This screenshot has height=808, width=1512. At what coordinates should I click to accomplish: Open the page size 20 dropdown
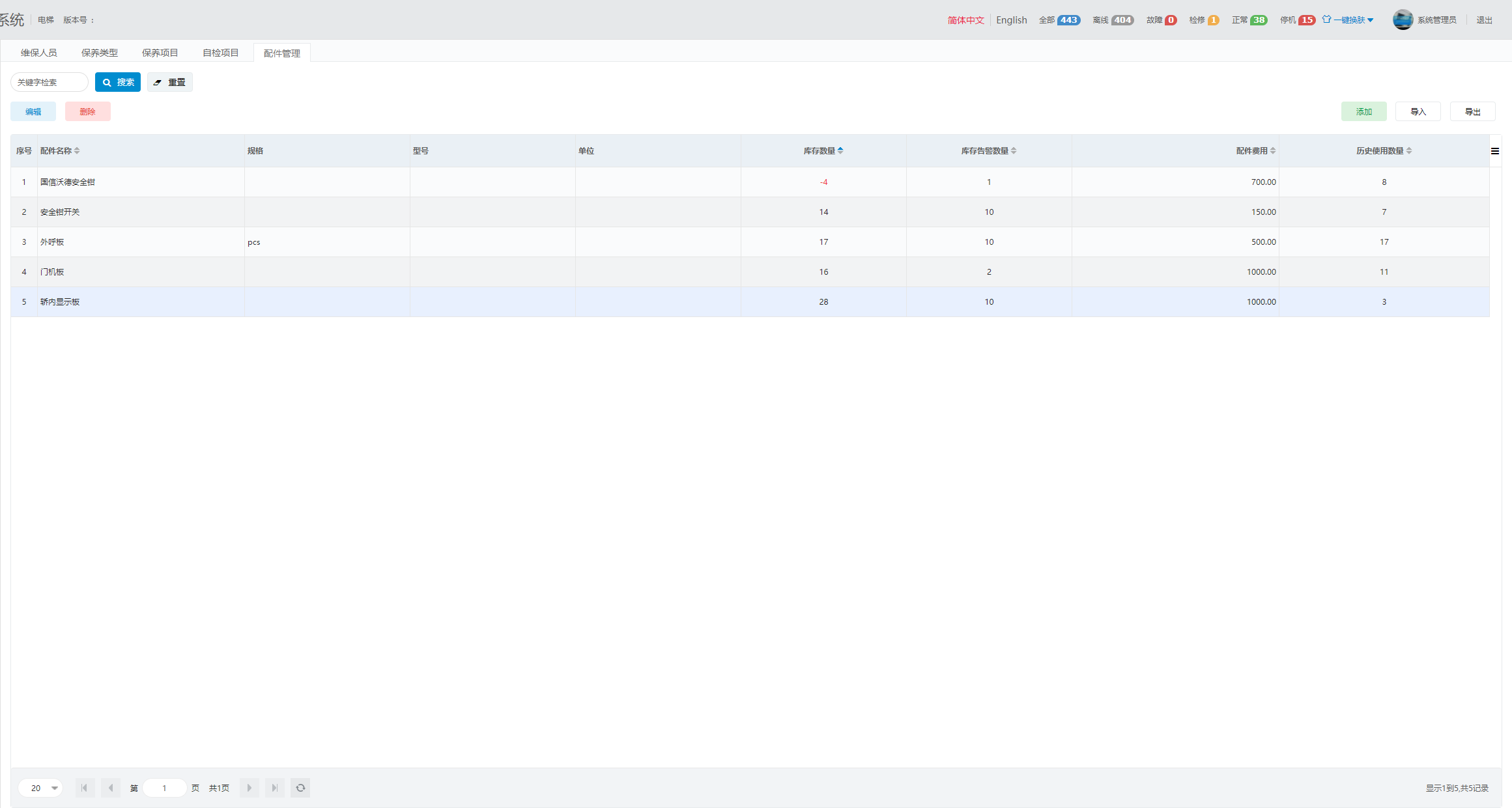pyautogui.click(x=40, y=788)
